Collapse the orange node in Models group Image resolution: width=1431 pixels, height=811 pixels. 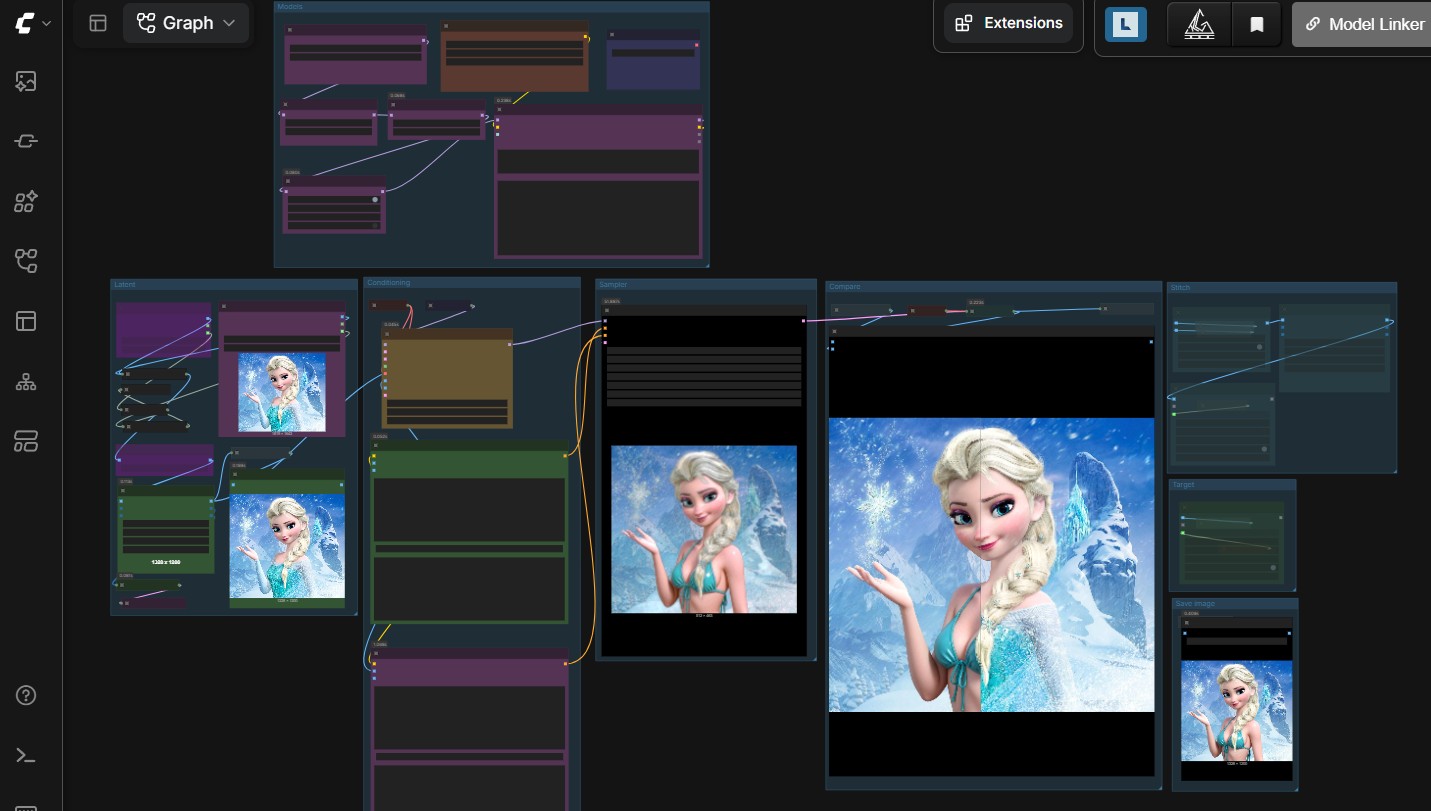446,27
